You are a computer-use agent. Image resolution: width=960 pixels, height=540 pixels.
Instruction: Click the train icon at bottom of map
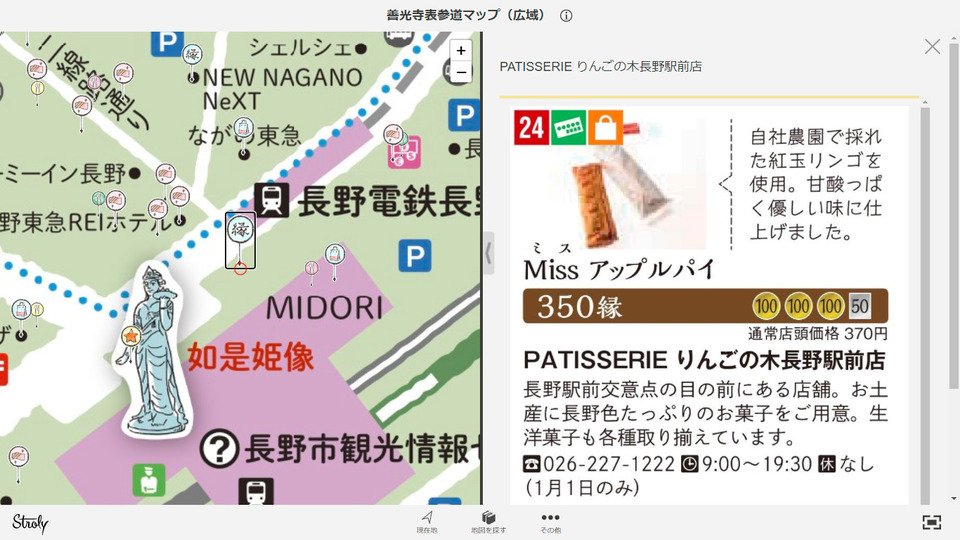point(255,492)
